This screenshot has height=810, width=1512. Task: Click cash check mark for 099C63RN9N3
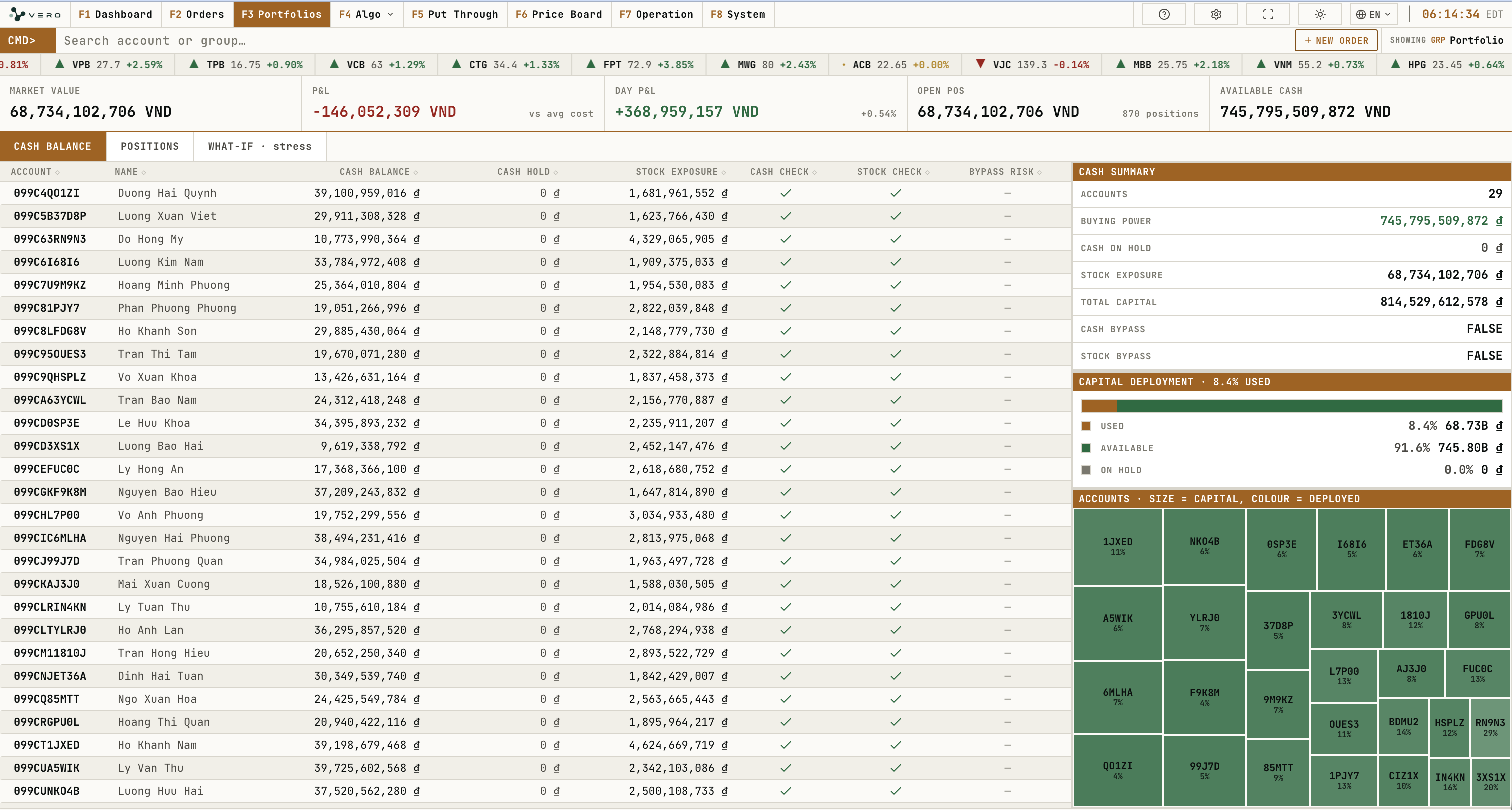786,239
